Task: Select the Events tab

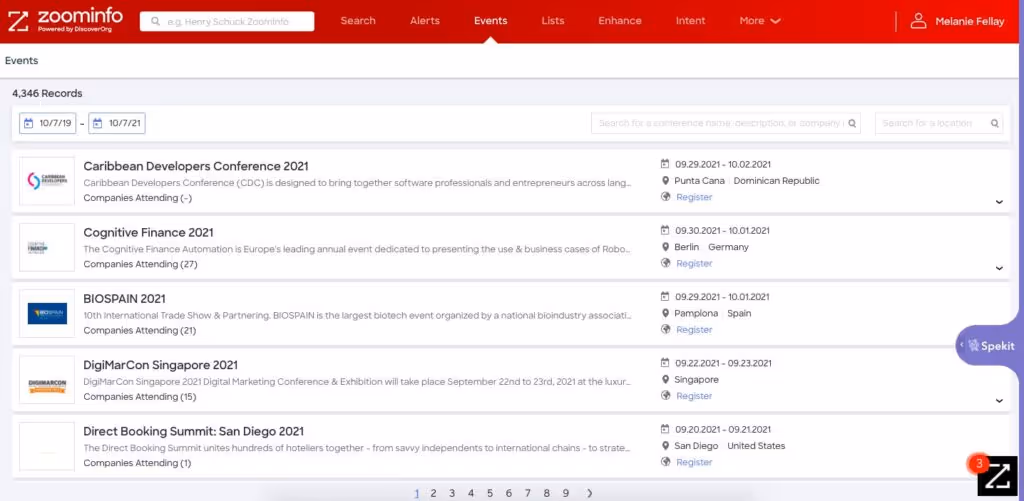Action: coord(490,21)
